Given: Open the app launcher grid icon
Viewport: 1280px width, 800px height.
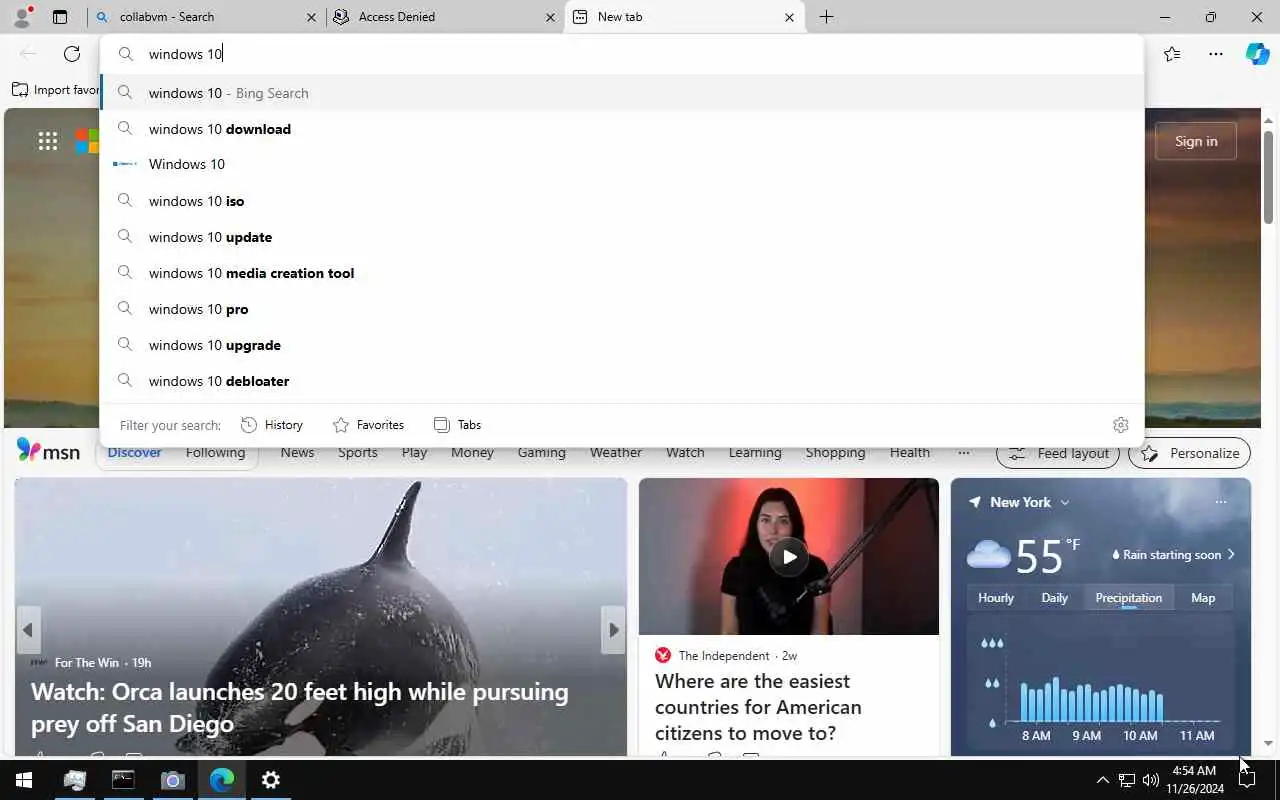Looking at the screenshot, I should point(48,141).
